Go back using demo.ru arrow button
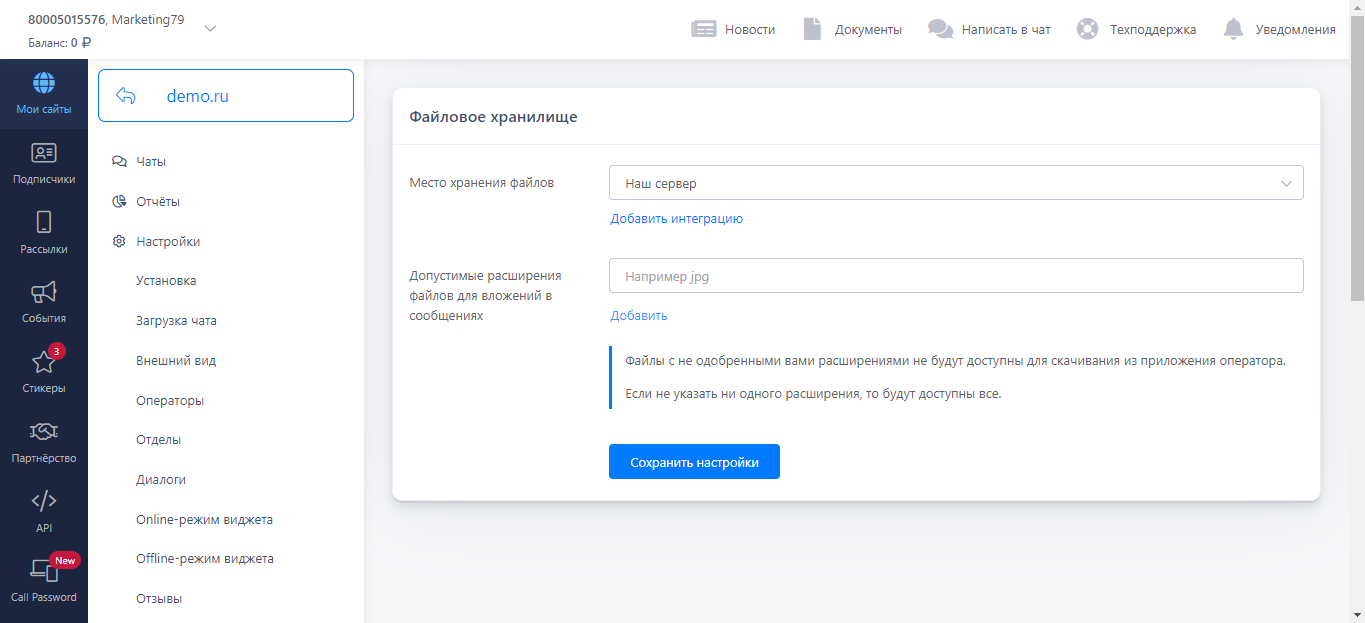Image resolution: width=1365 pixels, height=623 pixels. [126, 96]
